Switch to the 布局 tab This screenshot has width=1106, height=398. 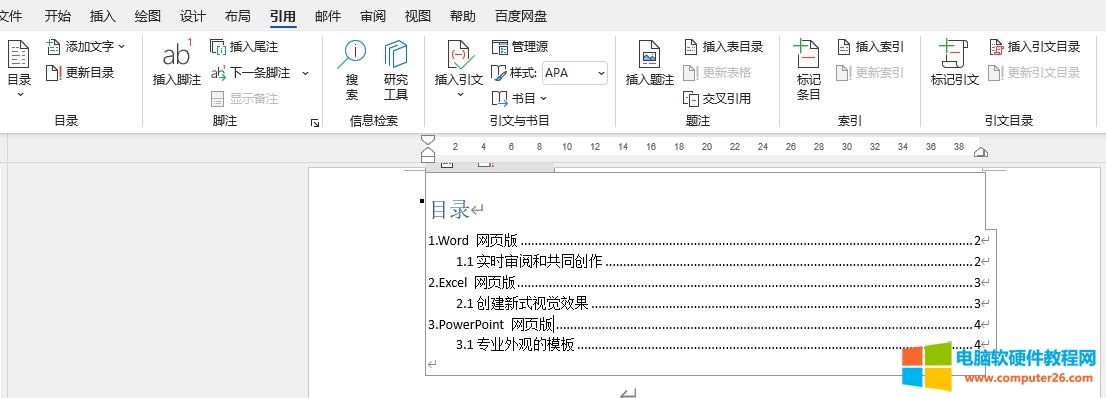point(237,16)
